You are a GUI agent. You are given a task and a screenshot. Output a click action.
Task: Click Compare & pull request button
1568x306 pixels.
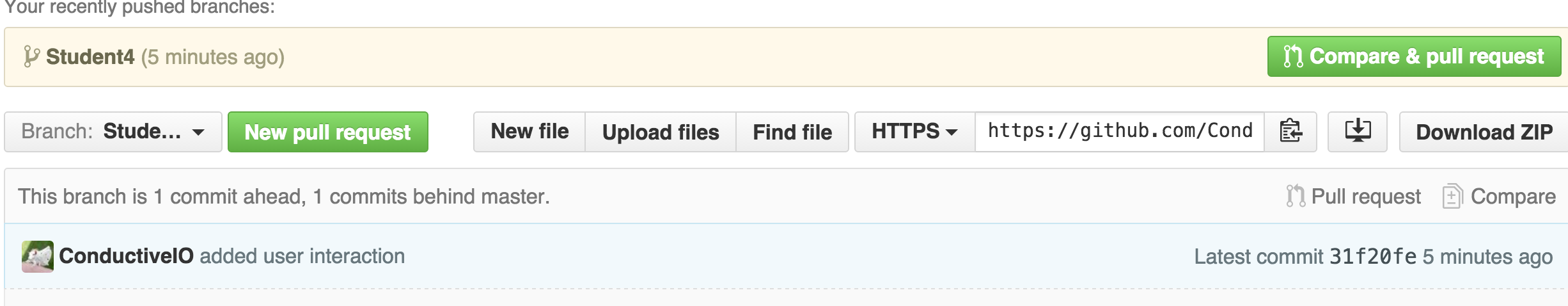pos(1414,57)
